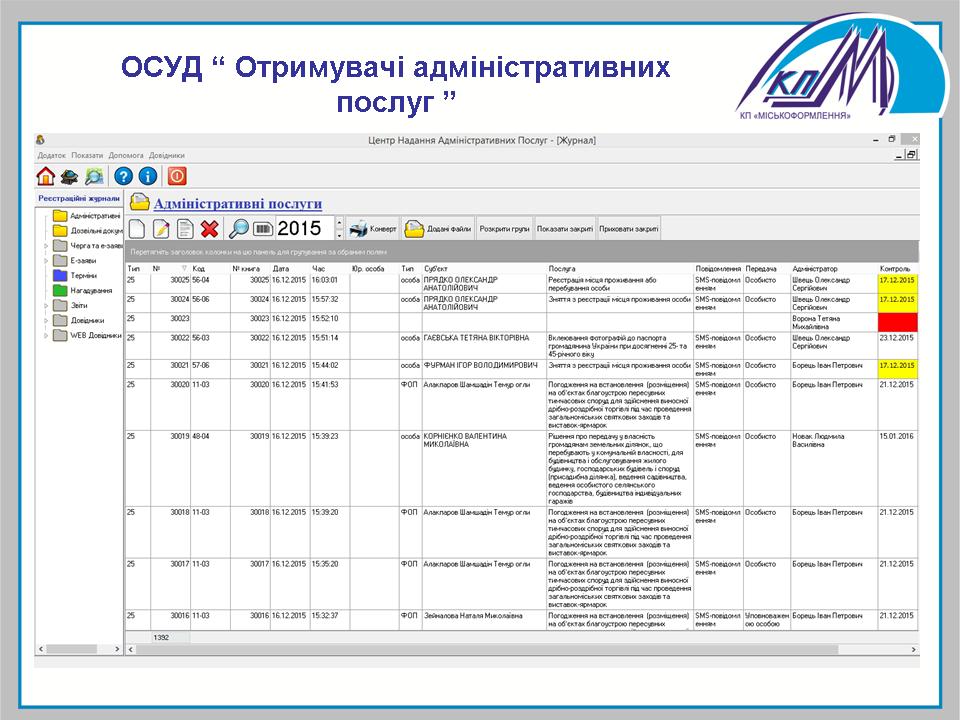960x720 pixels.
Task: Click the Конверт printer button
Action: (x=373, y=229)
